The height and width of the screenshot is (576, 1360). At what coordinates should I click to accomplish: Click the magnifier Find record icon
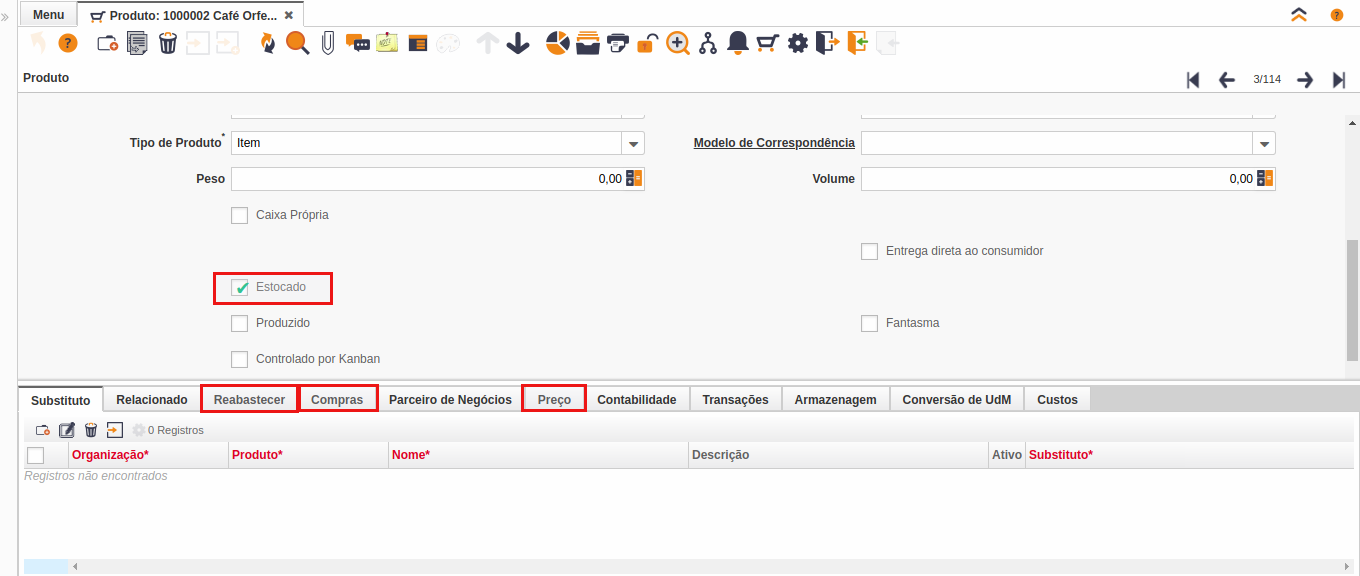point(297,43)
